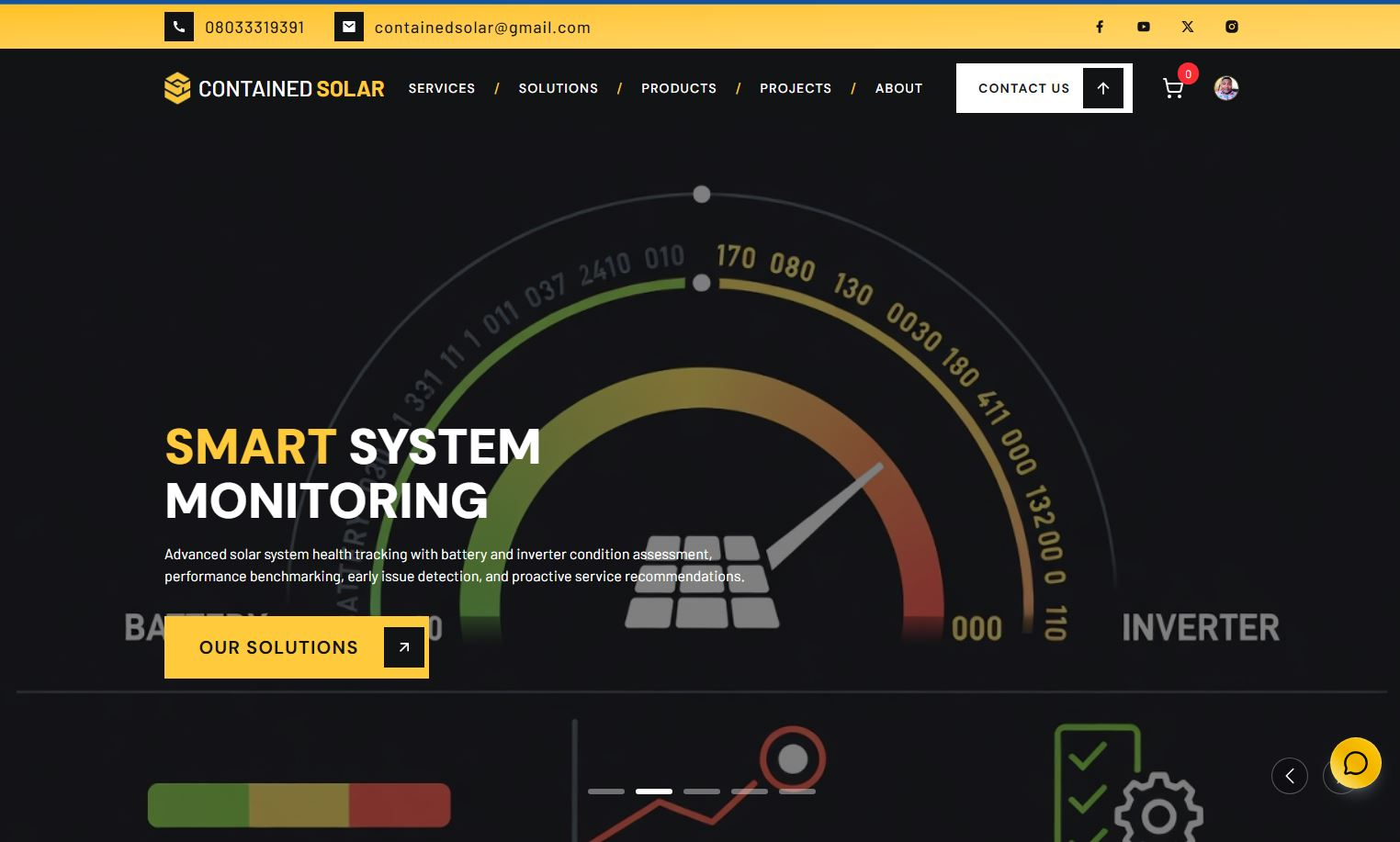Navigate to the Products menu
Screen dimensions: 1400x842
(679, 88)
